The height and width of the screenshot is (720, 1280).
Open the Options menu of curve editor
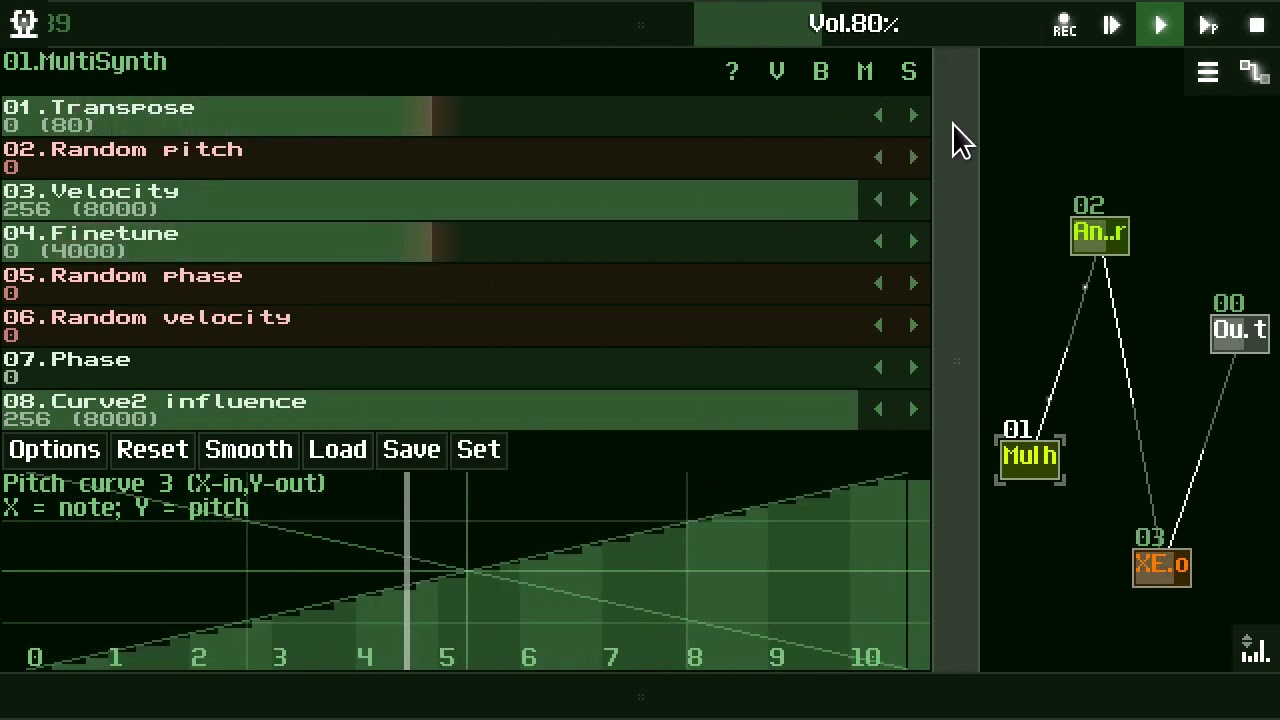coord(54,450)
